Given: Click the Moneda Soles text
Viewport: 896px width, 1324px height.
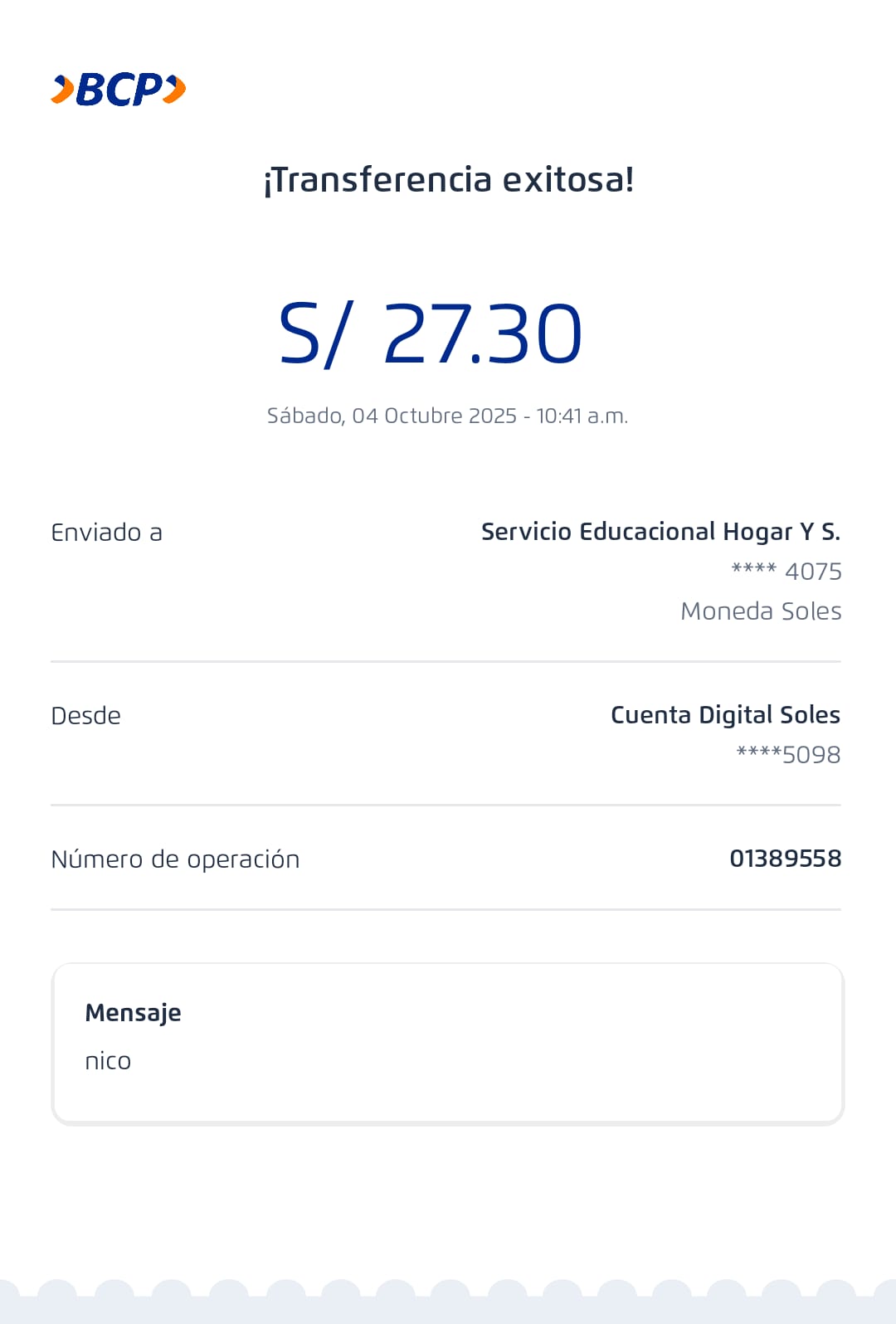Looking at the screenshot, I should (761, 611).
